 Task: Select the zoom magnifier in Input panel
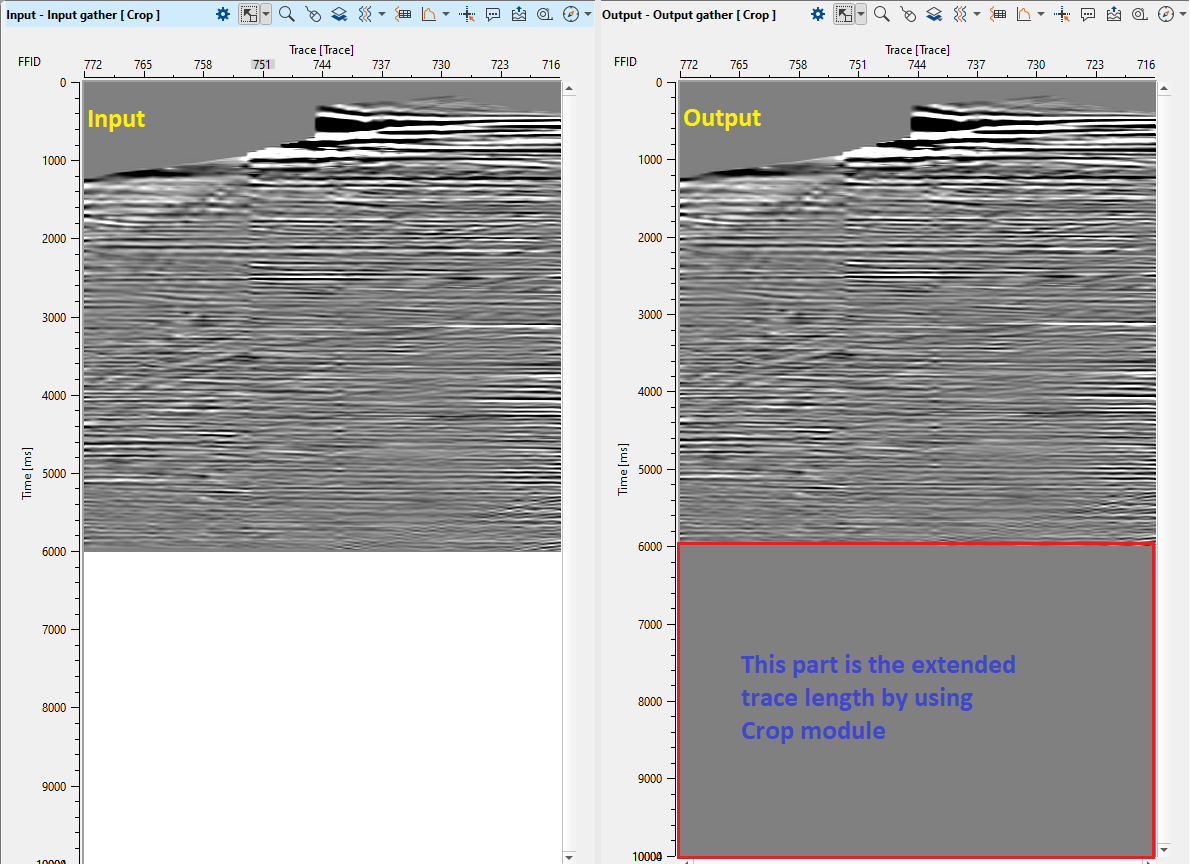tap(287, 14)
